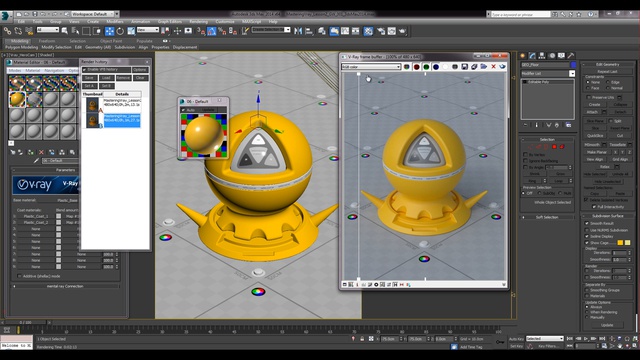The image size is (640, 360).
Task: Click Reset Map/Material X icon in Material Editor
Action: 41,152
